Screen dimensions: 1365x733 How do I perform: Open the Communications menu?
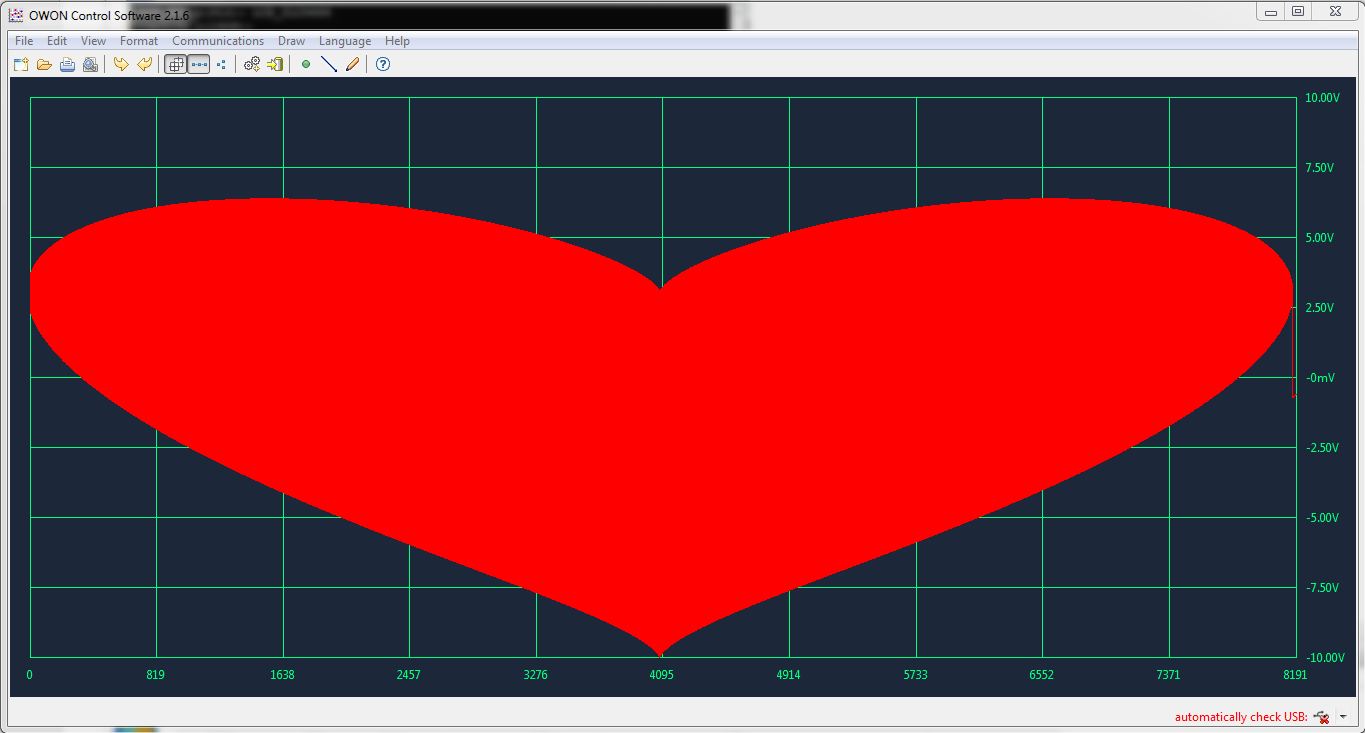coord(218,41)
